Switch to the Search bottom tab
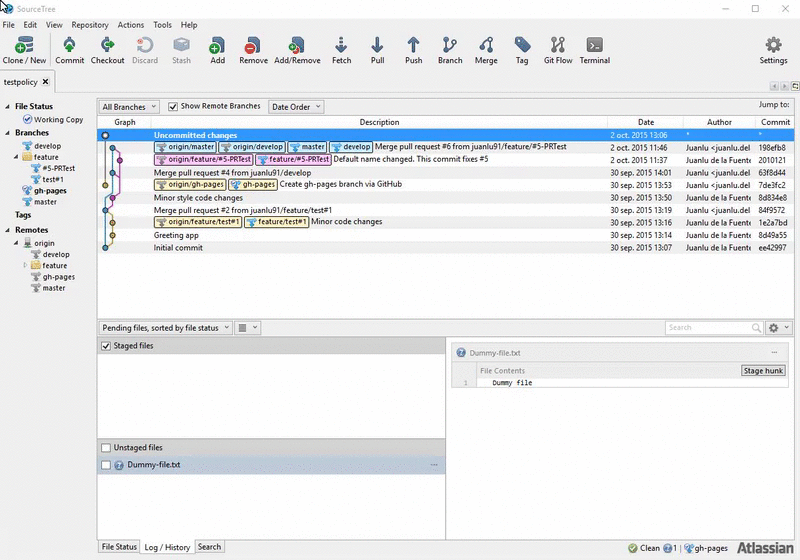Screen dimensions: 800x560 click(x=209, y=547)
